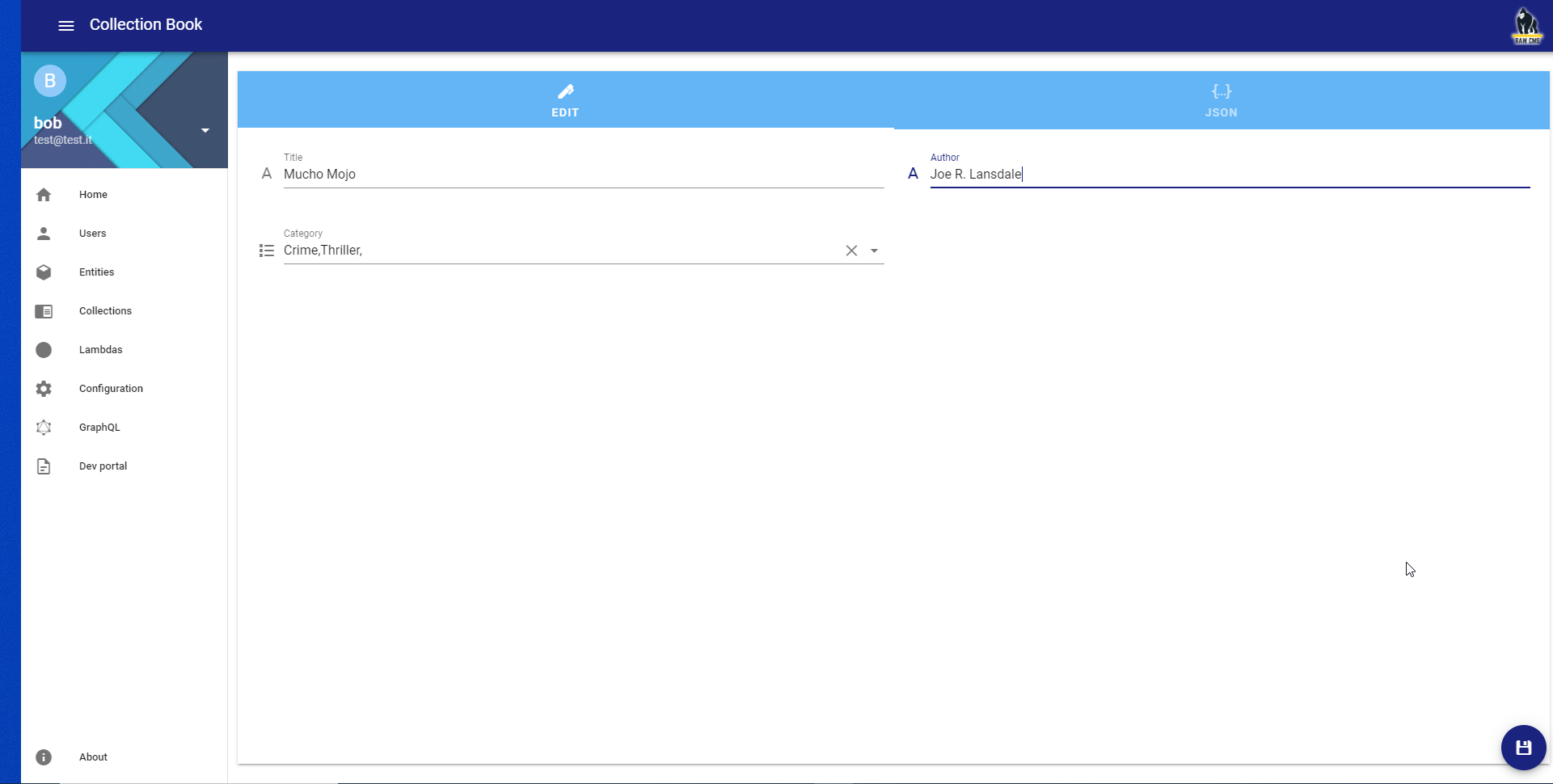
Task: Click the Title text input field
Action: pos(584,175)
